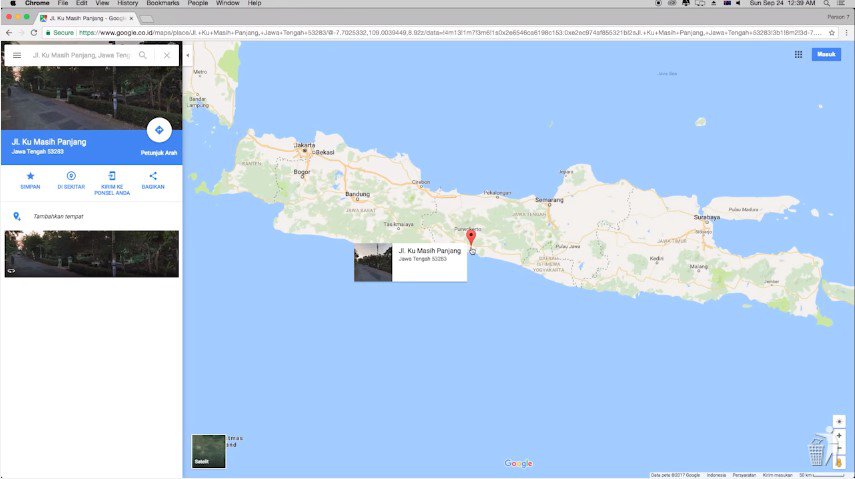Send to phone with KIRIM KE PONSEL ANDA
This screenshot has width=855, height=479.
pos(112,183)
